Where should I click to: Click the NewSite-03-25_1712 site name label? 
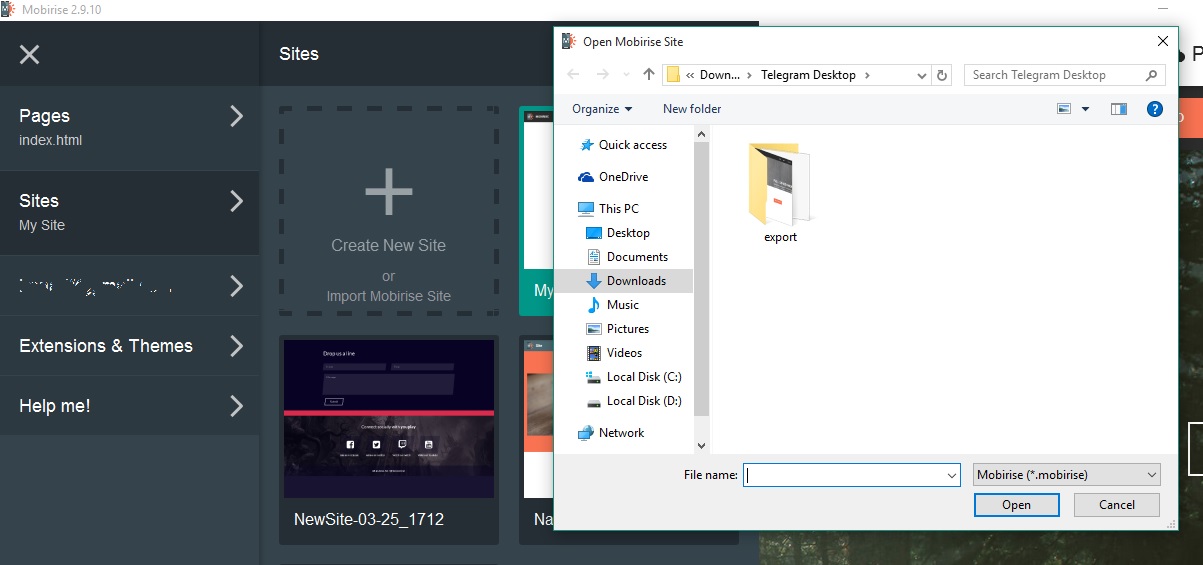click(x=369, y=520)
